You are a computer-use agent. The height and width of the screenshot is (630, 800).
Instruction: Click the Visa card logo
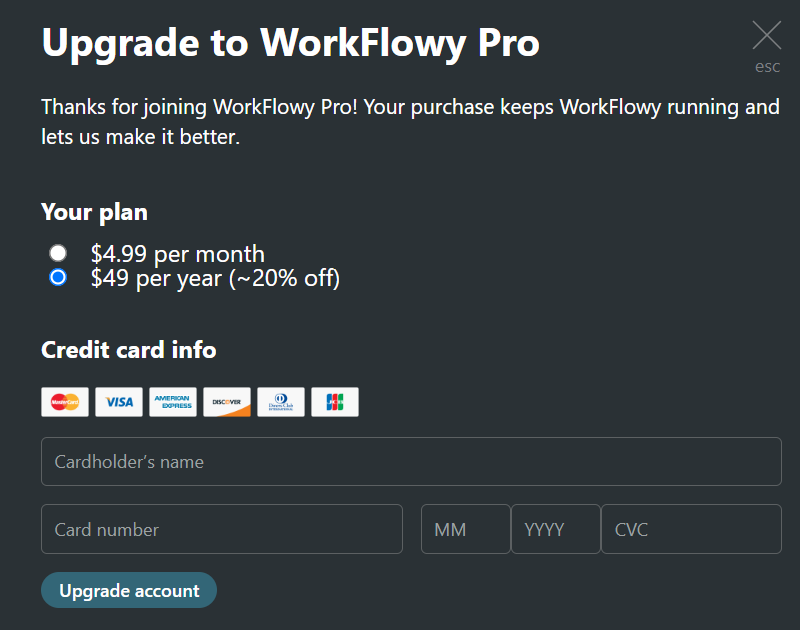(x=119, y=402)
